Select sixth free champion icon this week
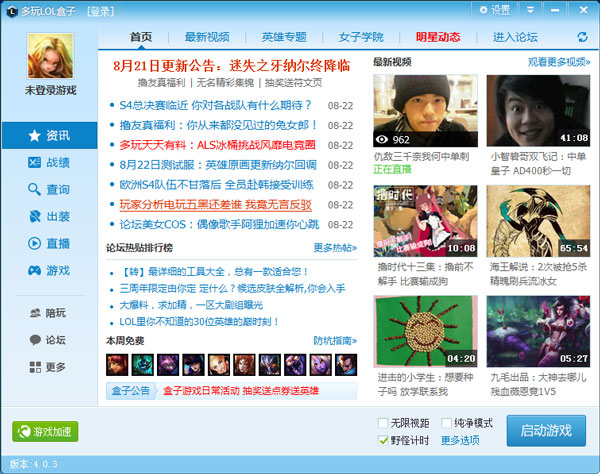The width and height of the screenshot is (600, 474). point(244,365)
